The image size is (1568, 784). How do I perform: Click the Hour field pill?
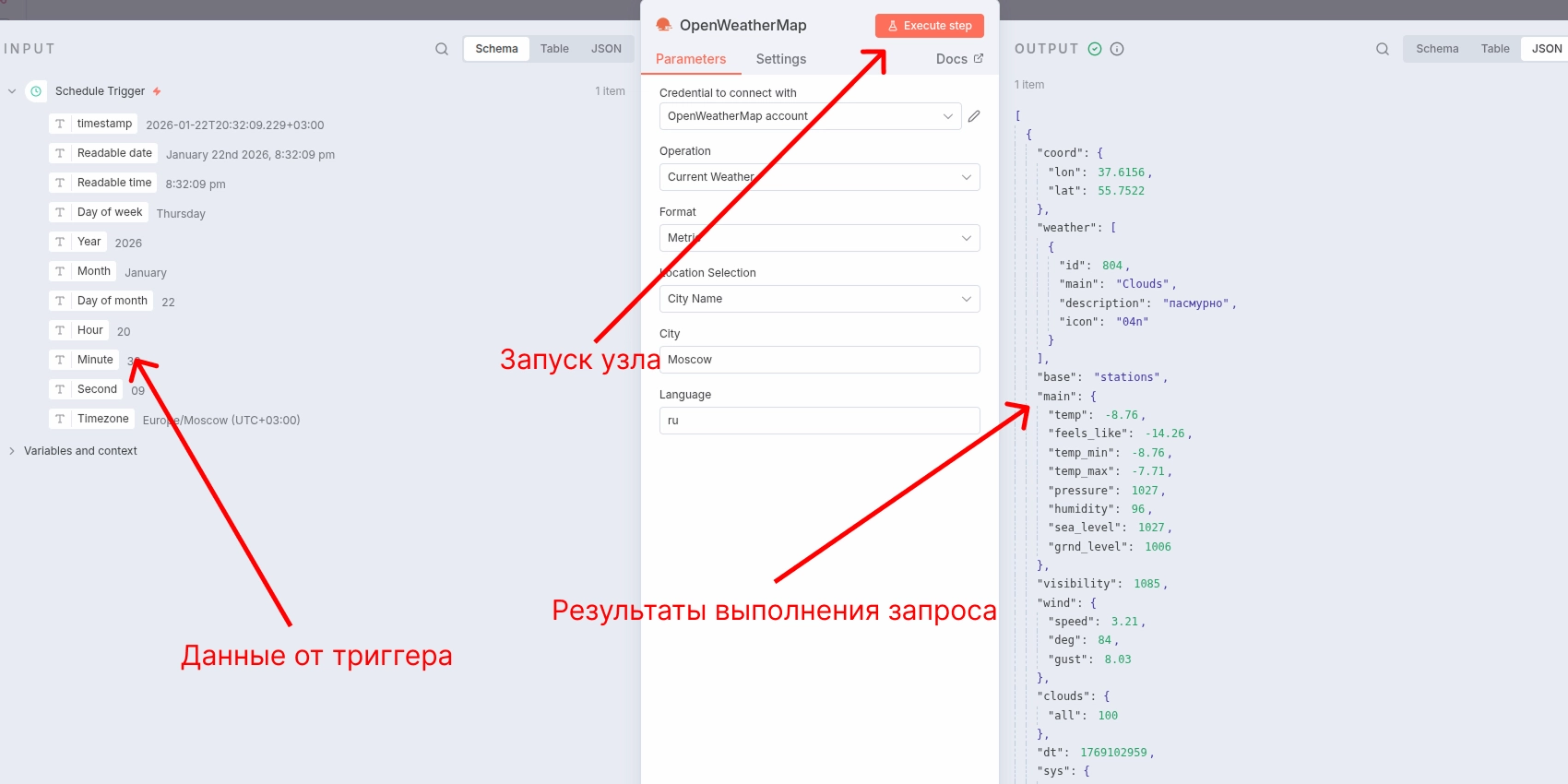(x=79, y=330)
